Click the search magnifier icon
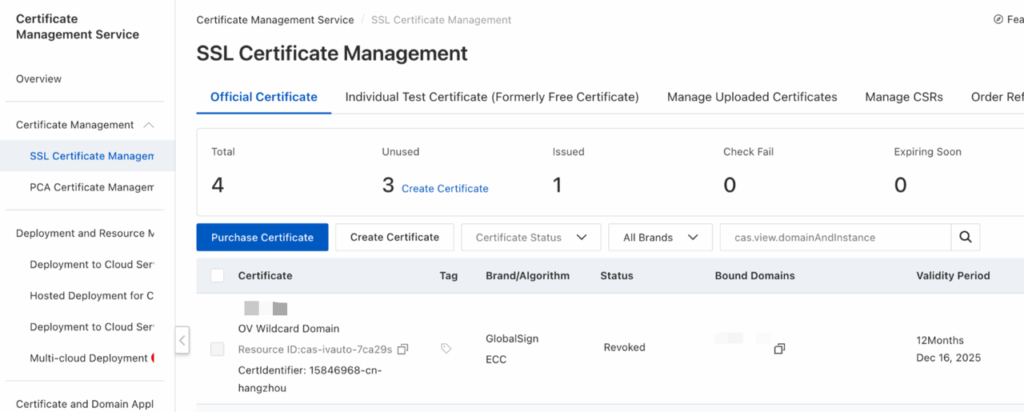 click(965, 237)
